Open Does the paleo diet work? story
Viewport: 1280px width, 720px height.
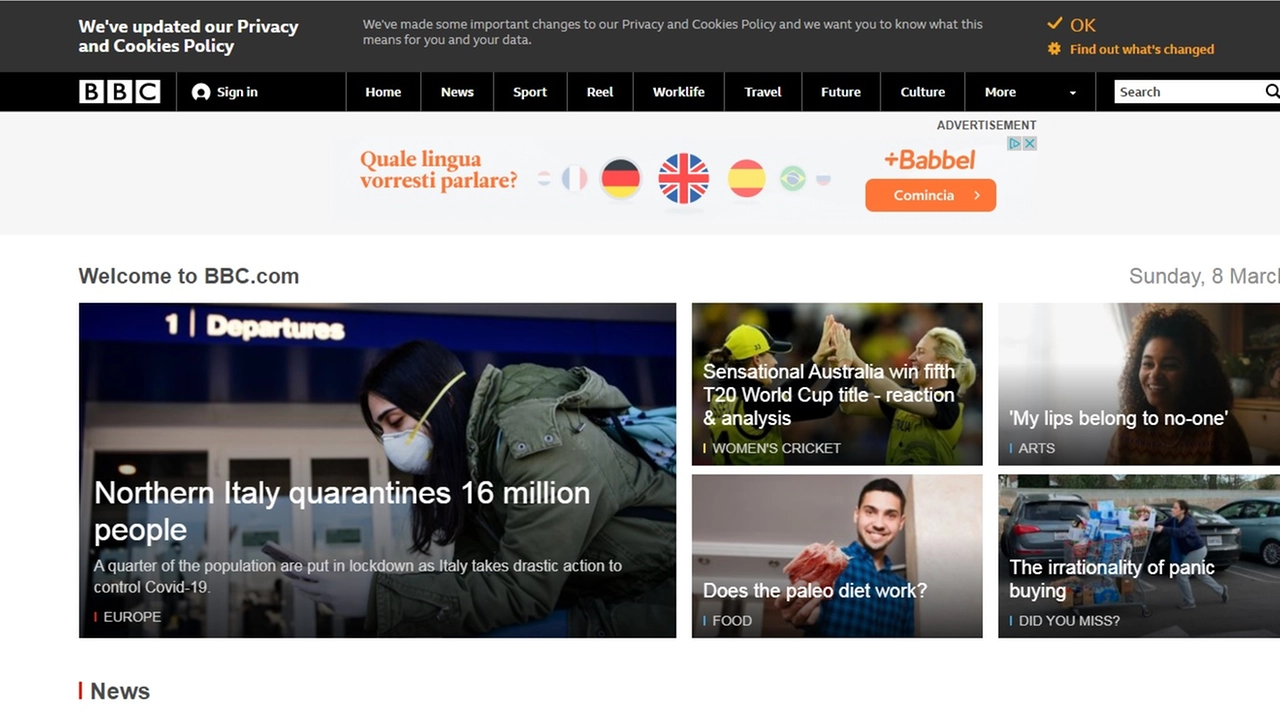click(815, 590)
